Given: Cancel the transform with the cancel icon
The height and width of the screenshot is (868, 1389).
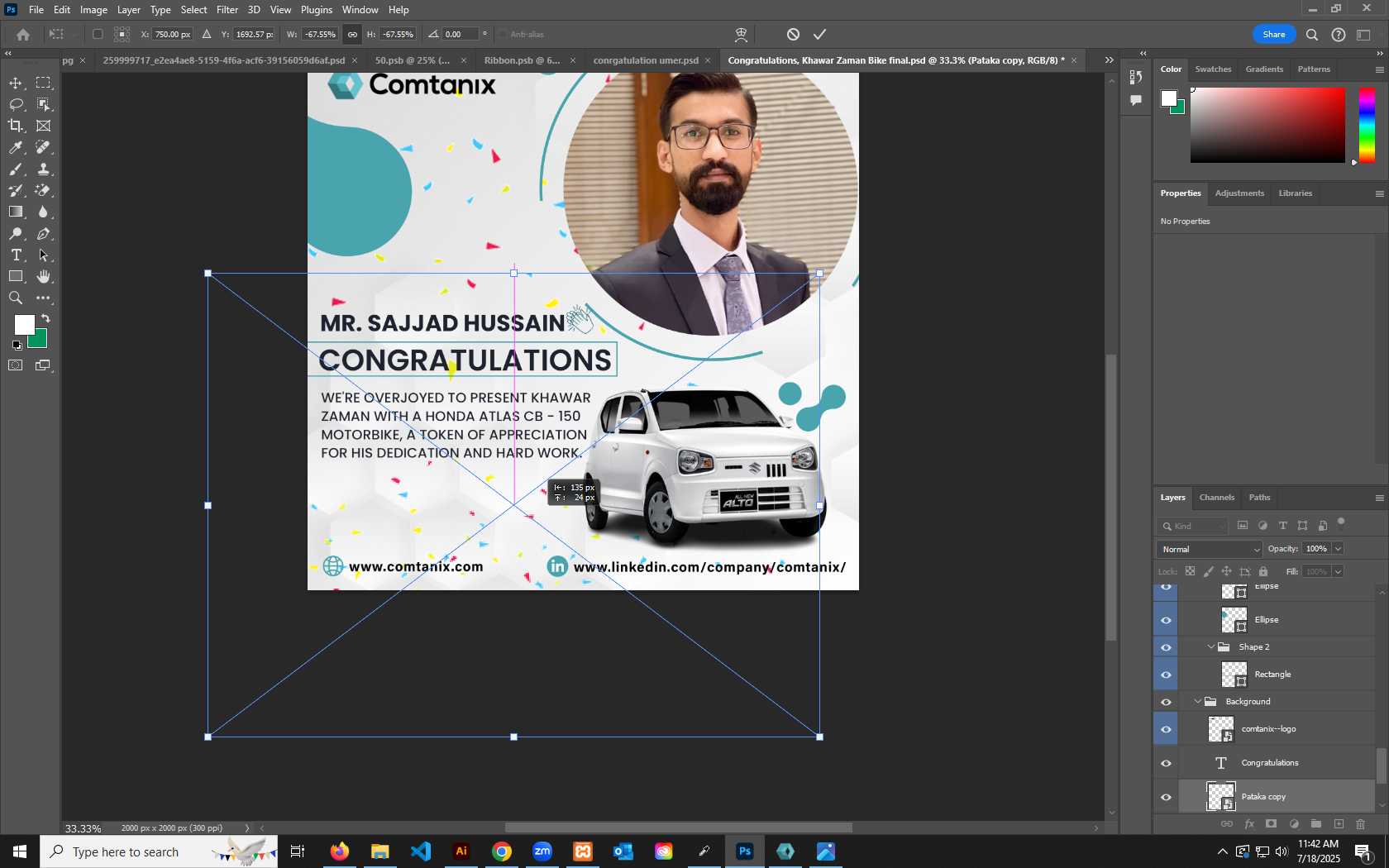Looking at the screenshot, I should 793,35.
